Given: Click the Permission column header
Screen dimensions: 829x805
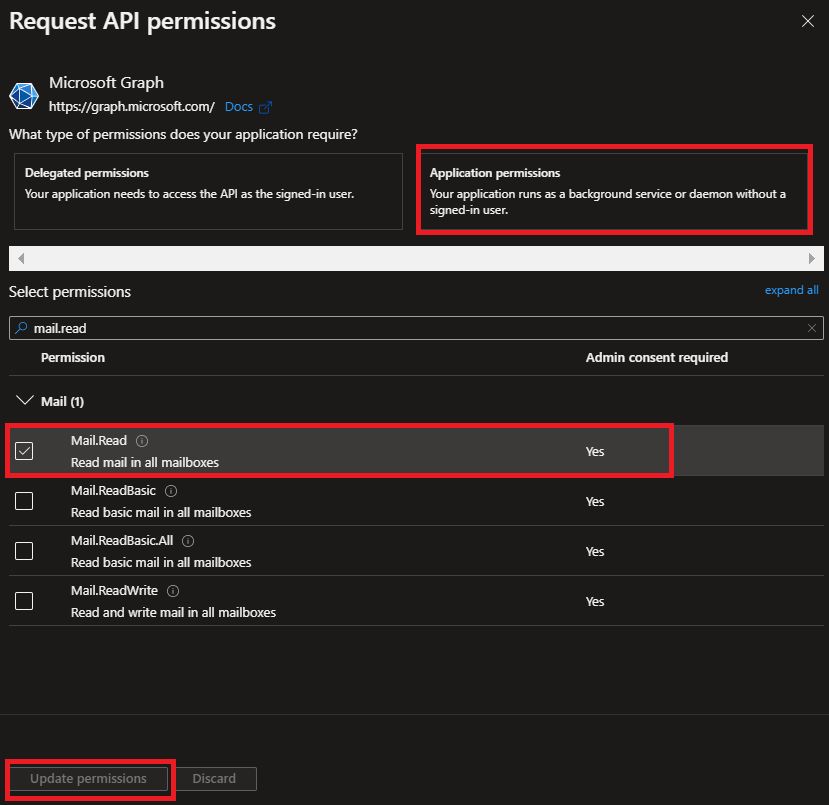Looking at the screenshot, I should click(73, 358).
